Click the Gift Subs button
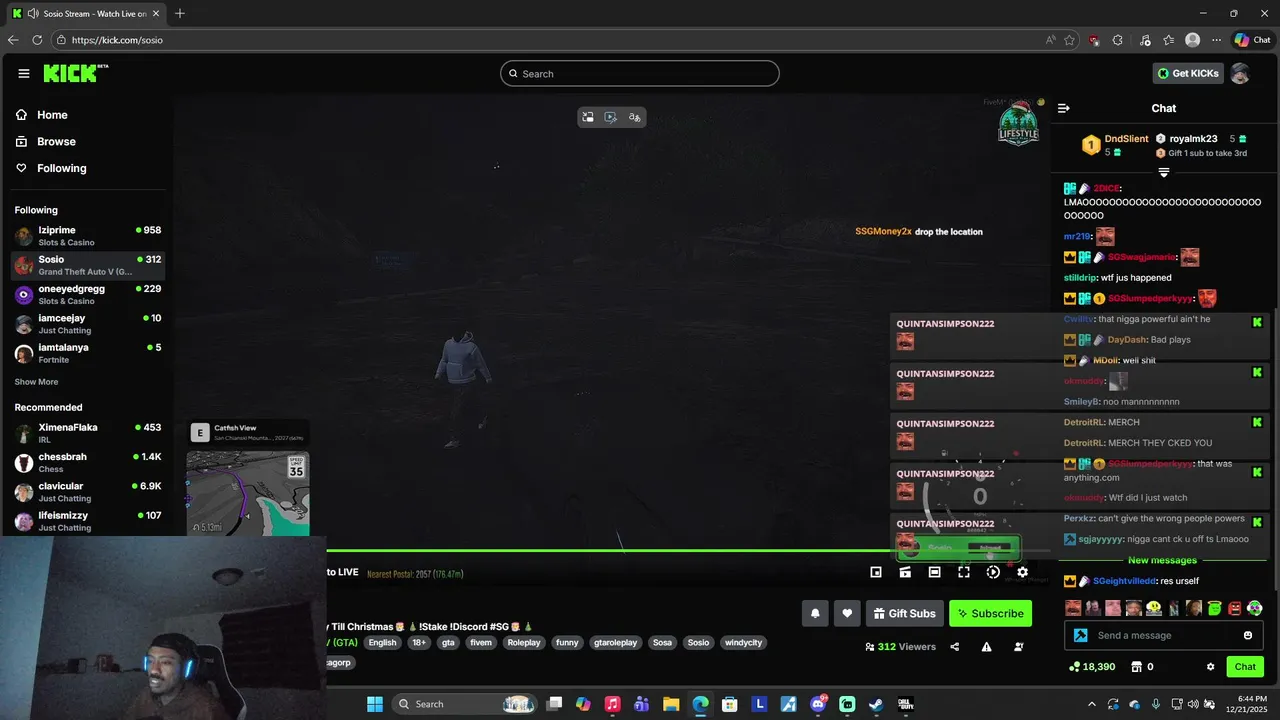The image size is (1280, 720). (904, 613)
